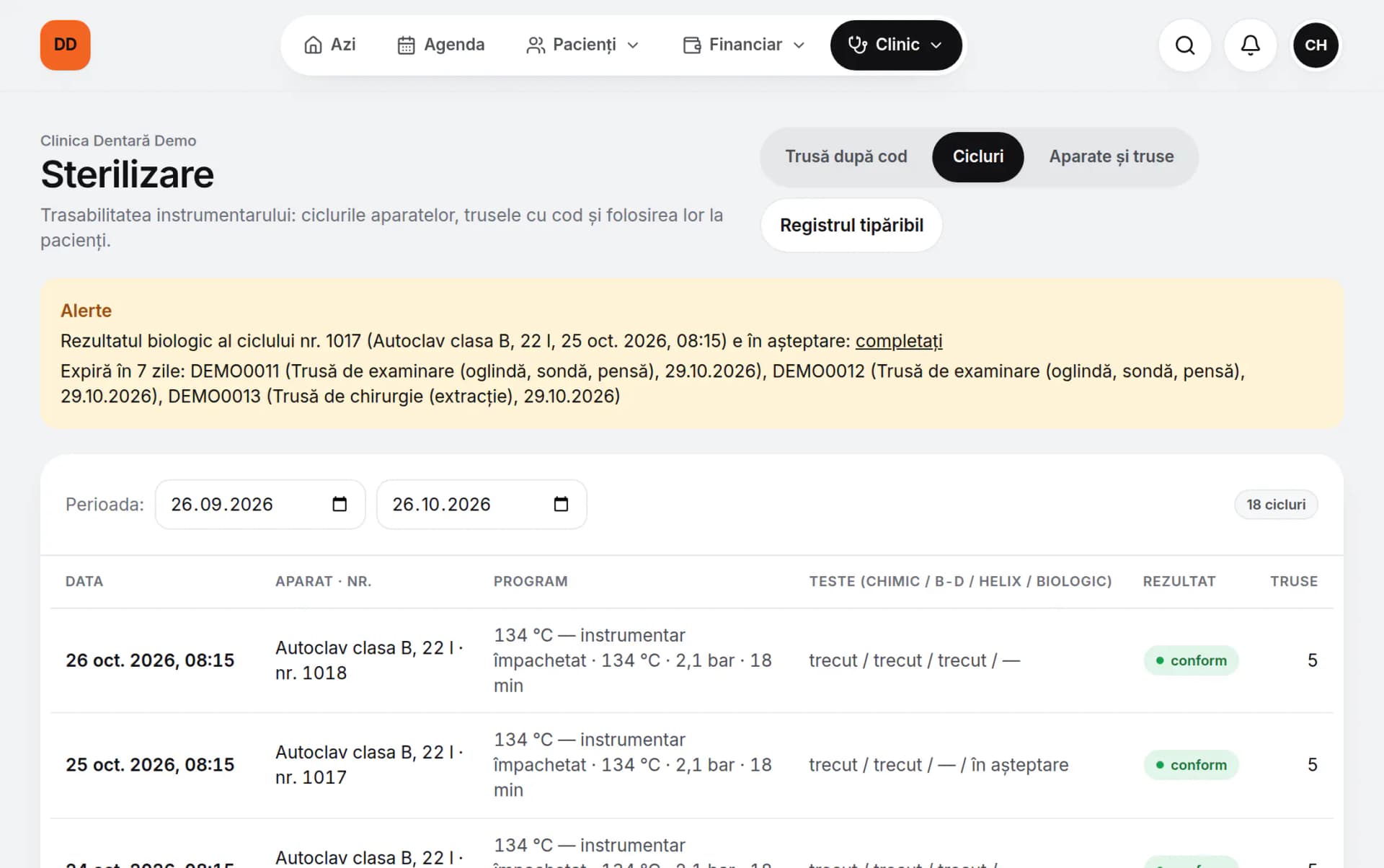Go to the Azi menu item
This screenshot has width=1384, height=868.
point(330,45)
